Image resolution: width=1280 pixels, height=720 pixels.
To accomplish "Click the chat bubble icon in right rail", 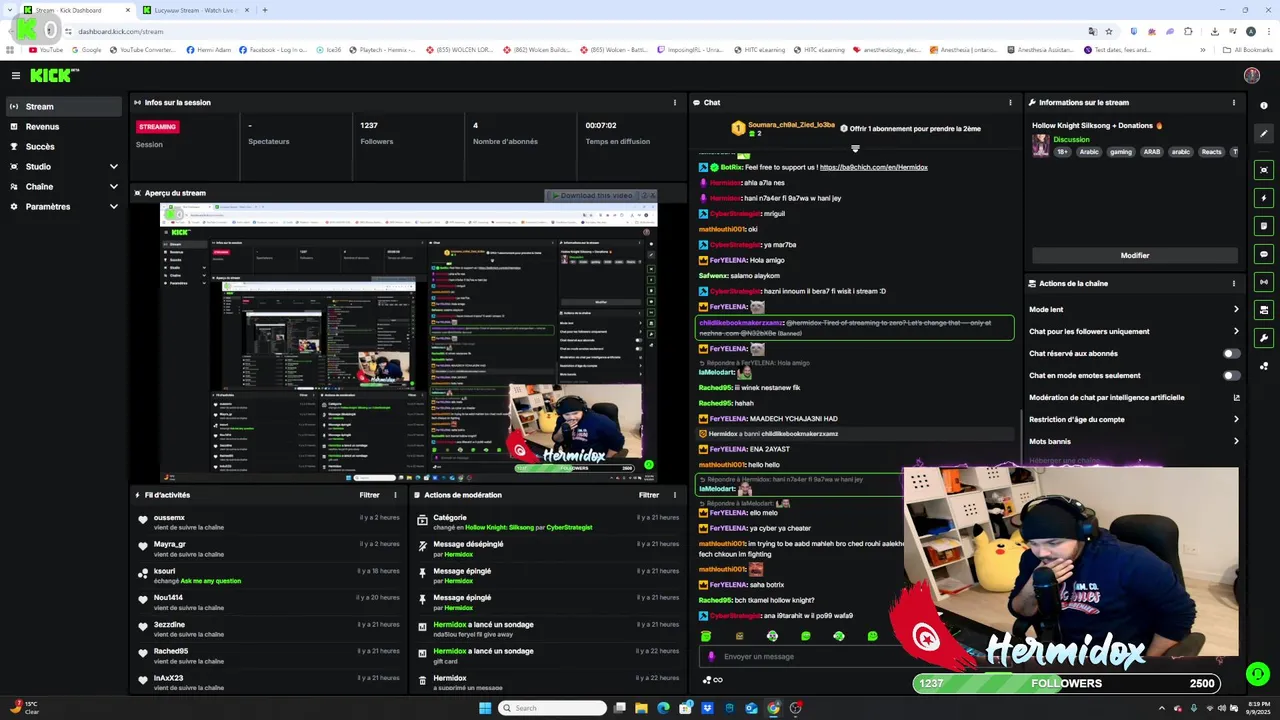I will [1264, 254].
